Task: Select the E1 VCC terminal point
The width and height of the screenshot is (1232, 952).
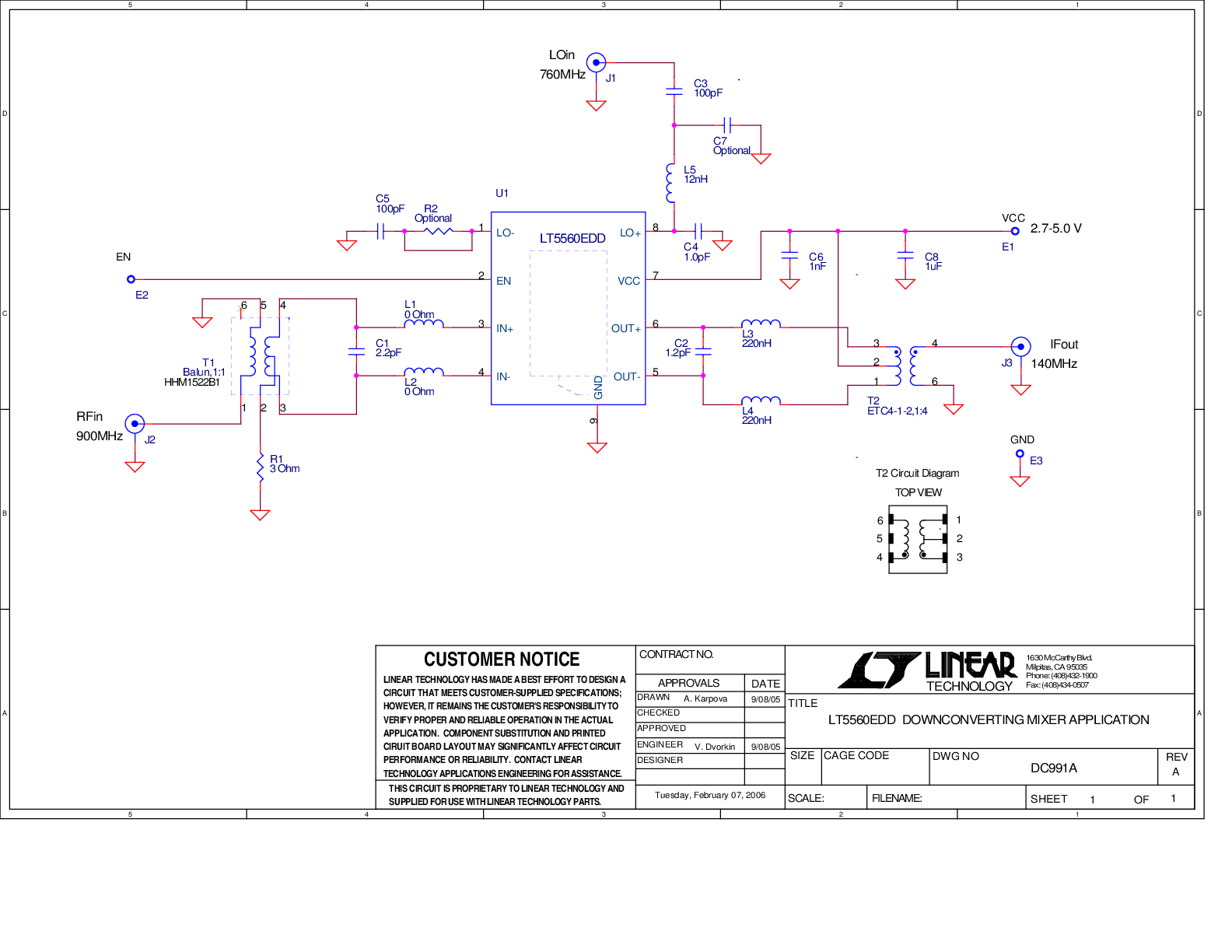Action: click(x=1014, y=231)
